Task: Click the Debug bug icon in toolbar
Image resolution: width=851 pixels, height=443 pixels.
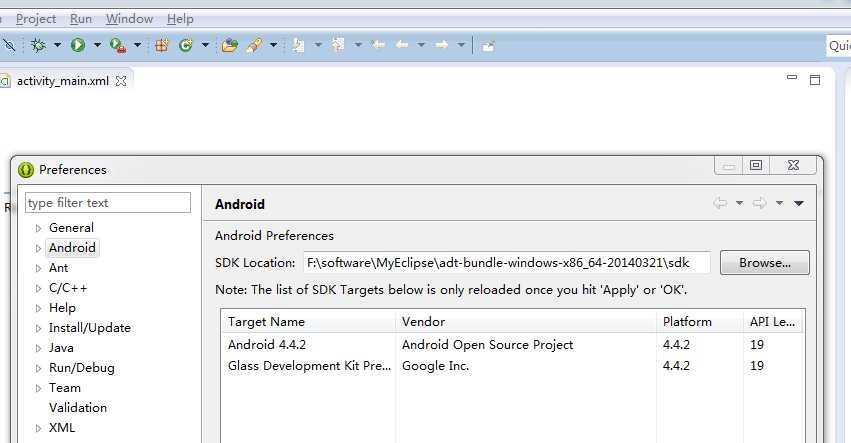Action: pyautogui.click(x=39, y=45)
